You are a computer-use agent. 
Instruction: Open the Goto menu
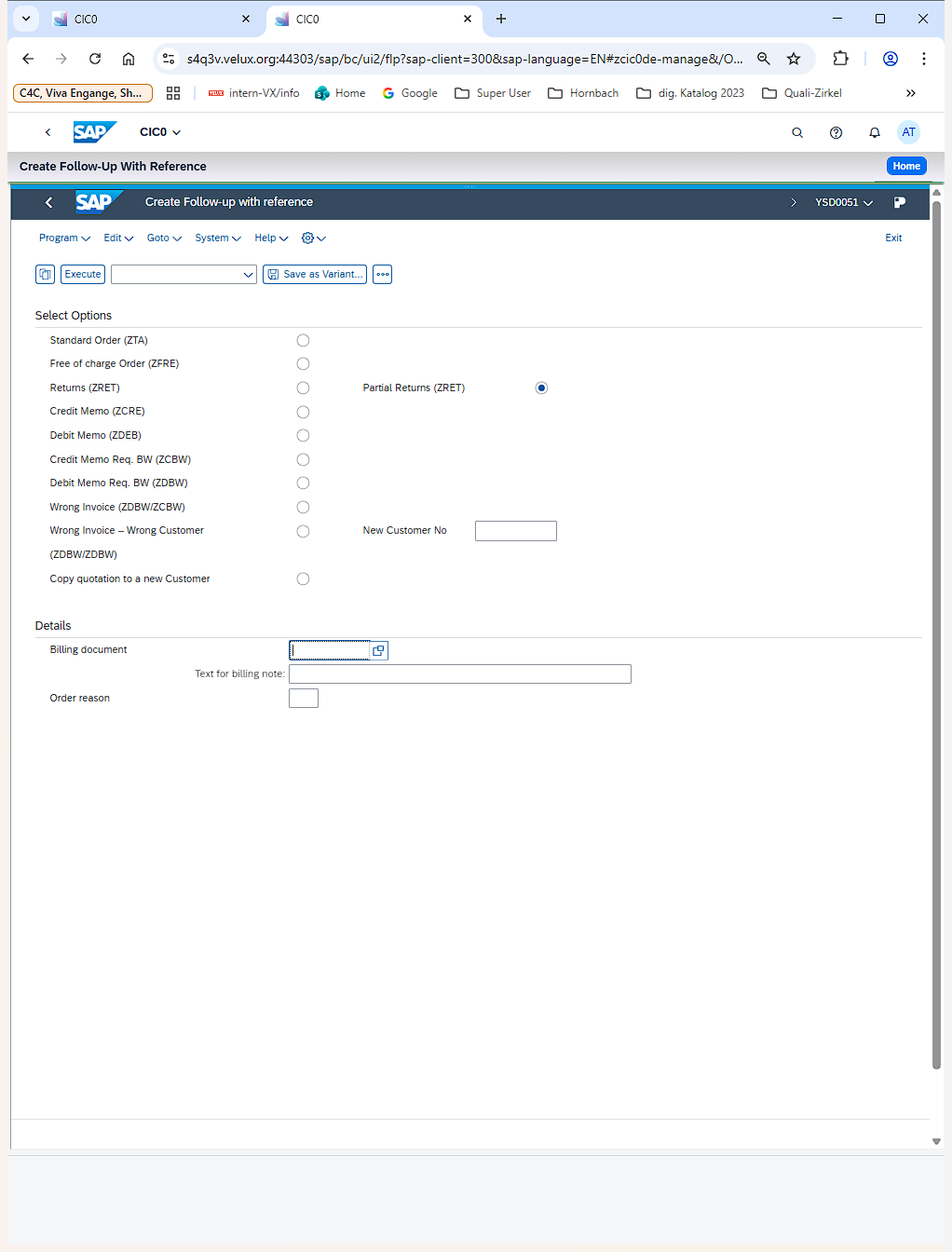point(164,238)
